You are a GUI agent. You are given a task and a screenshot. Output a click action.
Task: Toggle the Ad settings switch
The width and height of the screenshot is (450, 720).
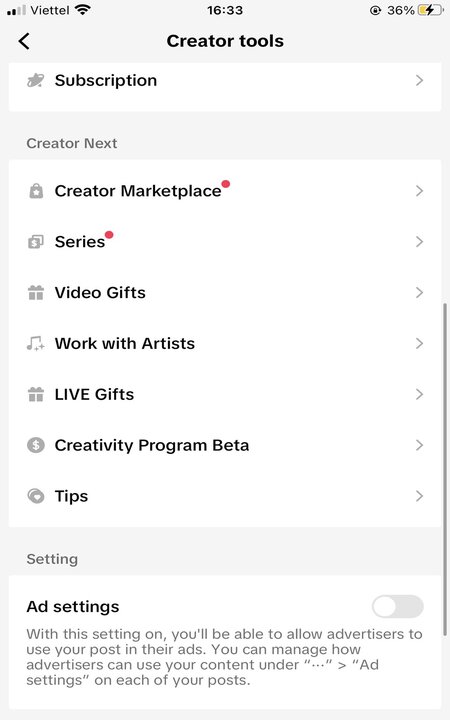398,607
